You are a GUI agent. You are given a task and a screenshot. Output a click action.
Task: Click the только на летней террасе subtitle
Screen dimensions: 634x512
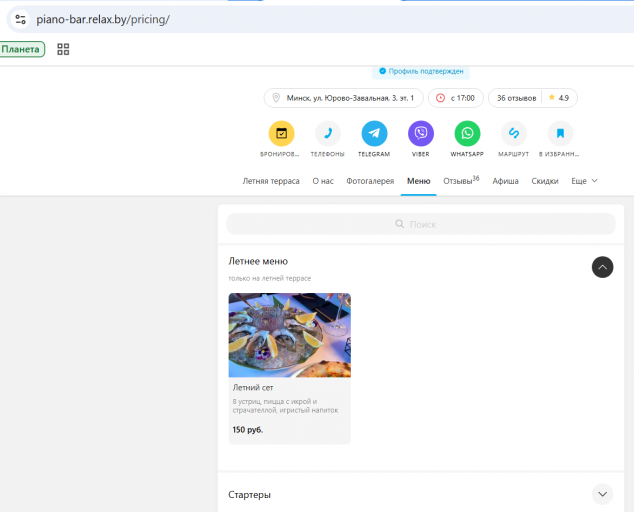point(270,278)
